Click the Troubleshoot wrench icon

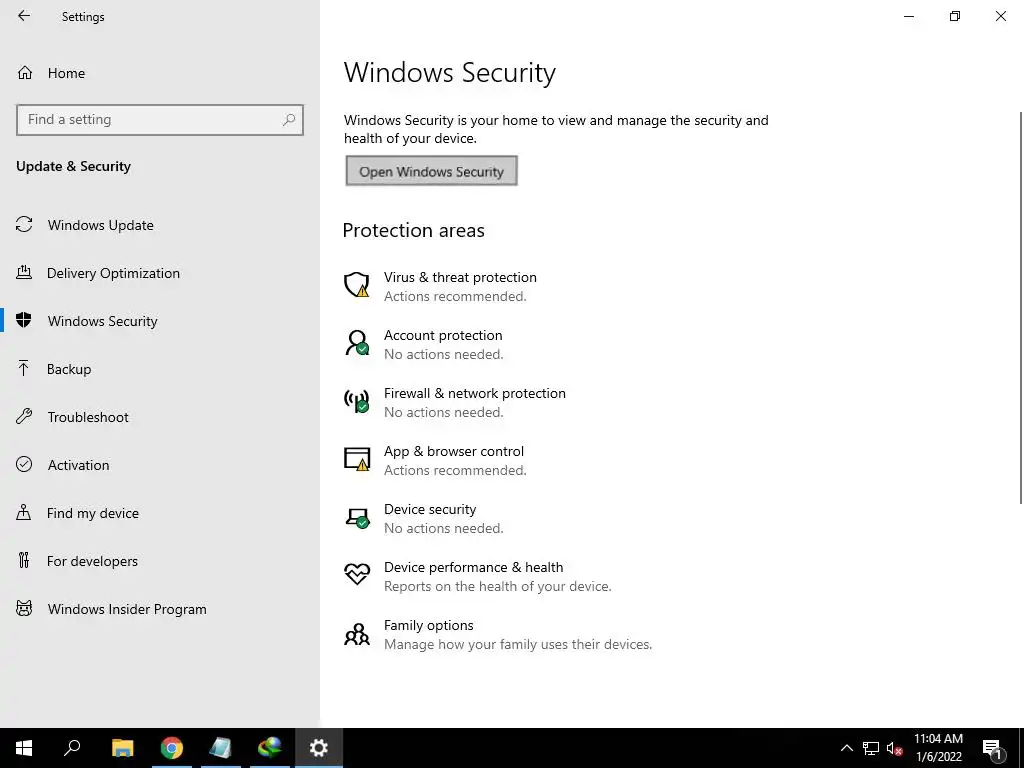click(24, 416)
